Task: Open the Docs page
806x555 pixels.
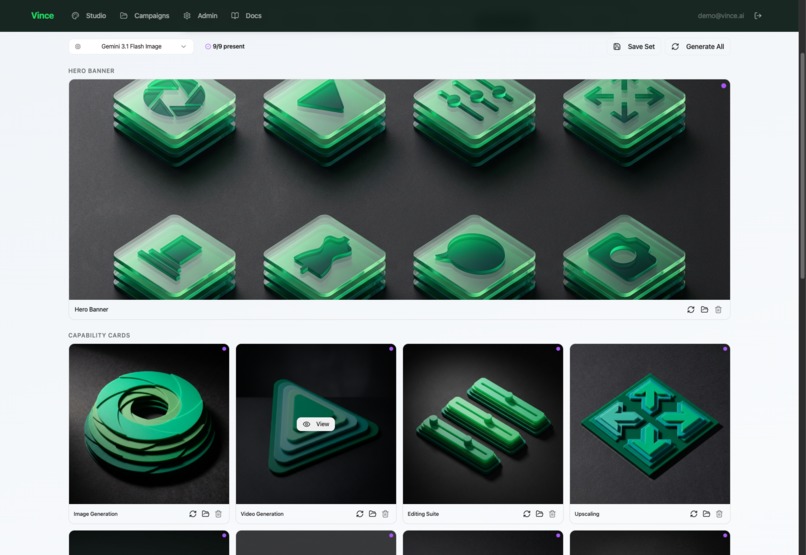Action: pos(246,15)
